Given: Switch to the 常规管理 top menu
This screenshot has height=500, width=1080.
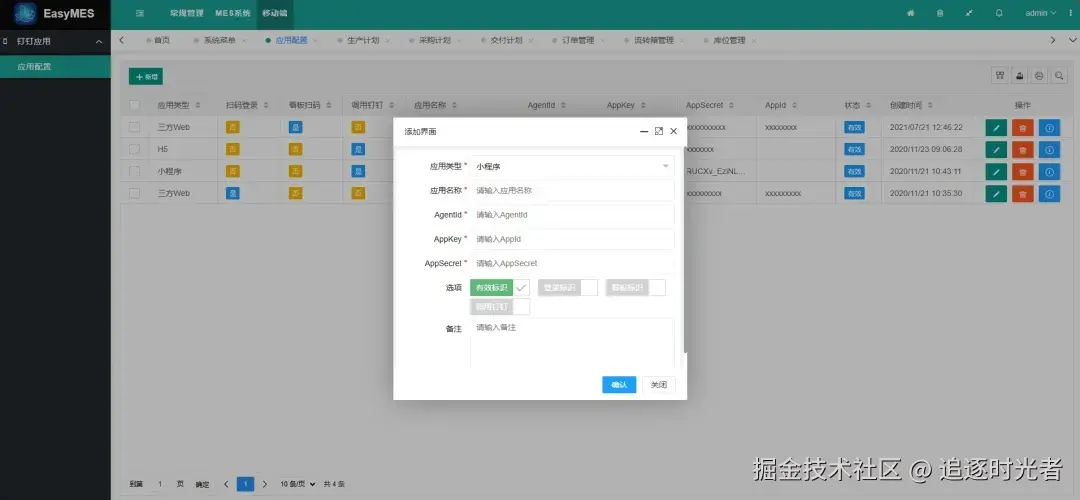Looking at the screenshot, I should tap(187, 13).
